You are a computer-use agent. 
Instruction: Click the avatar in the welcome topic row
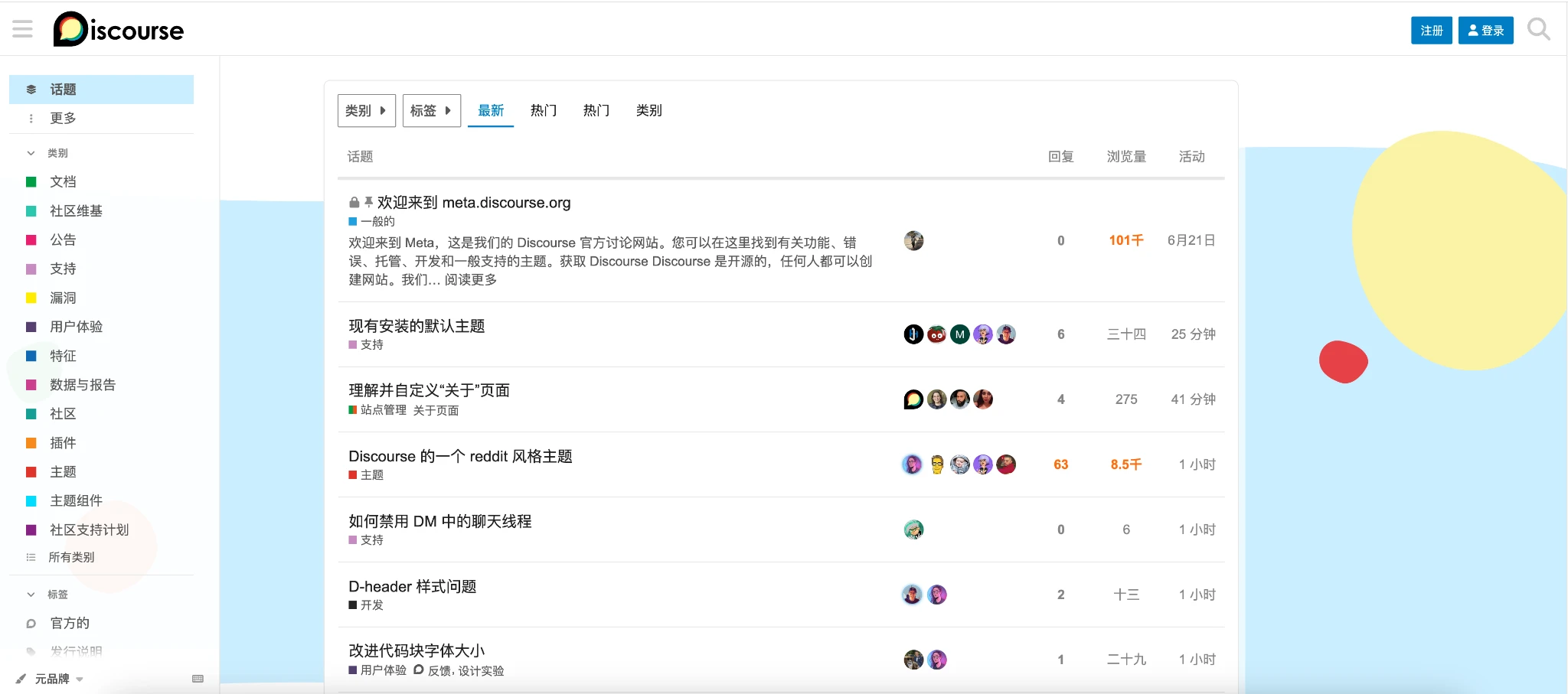(913, 241)
